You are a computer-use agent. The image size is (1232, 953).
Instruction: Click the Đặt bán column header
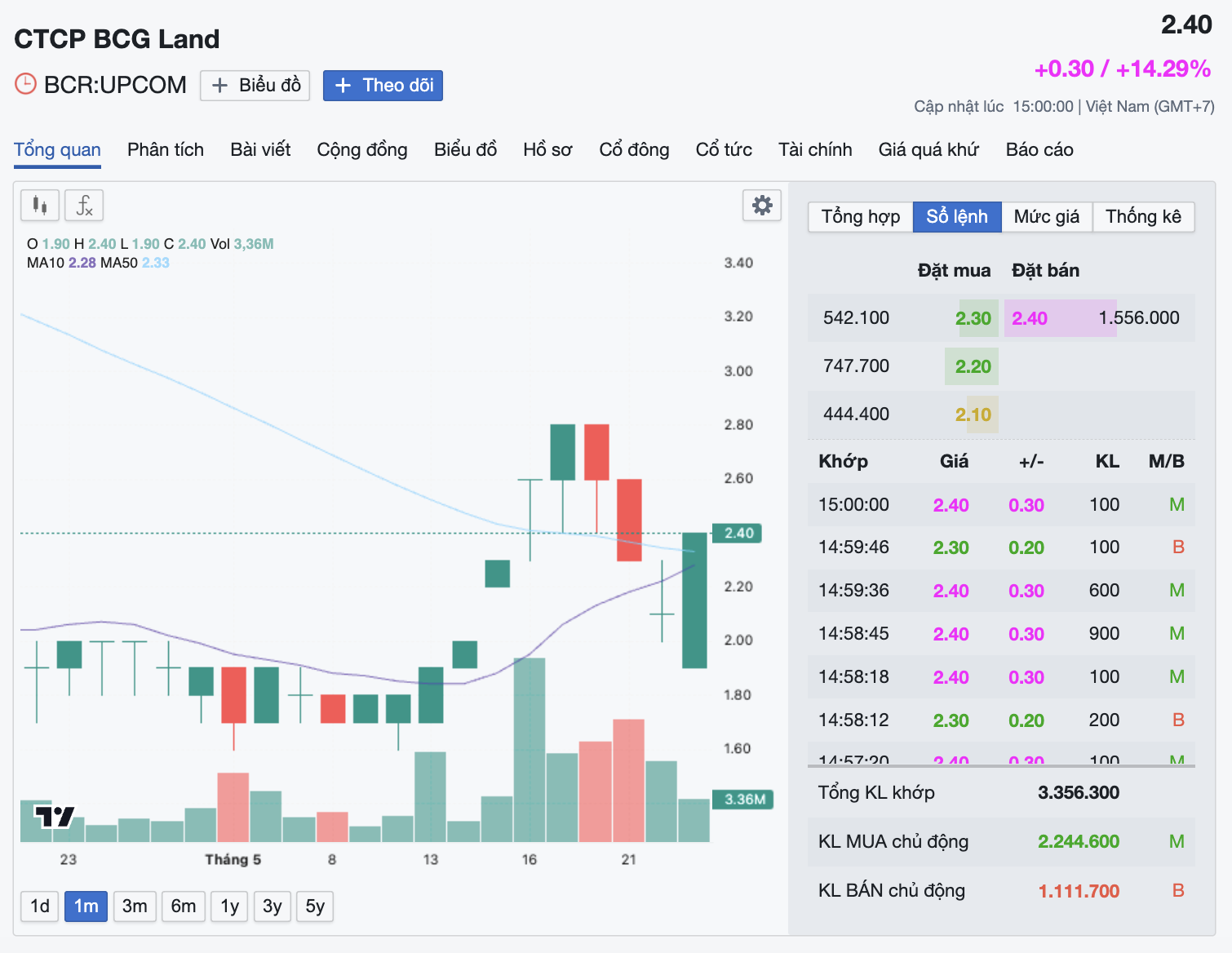(1045, 271)
